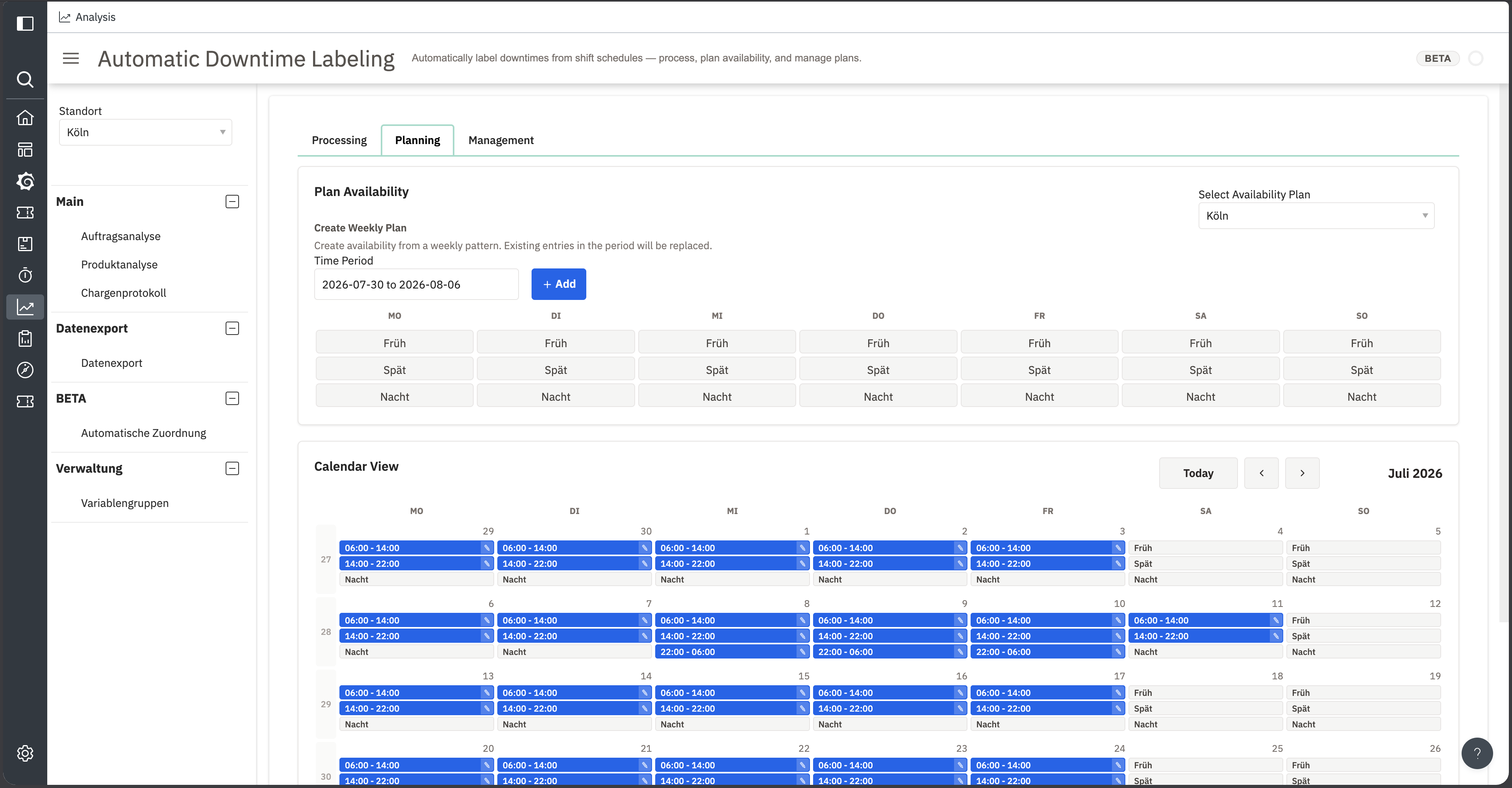Open Auftragsanalyse in the Main menu
The image size is (1512, 788).
pos(121,236)
